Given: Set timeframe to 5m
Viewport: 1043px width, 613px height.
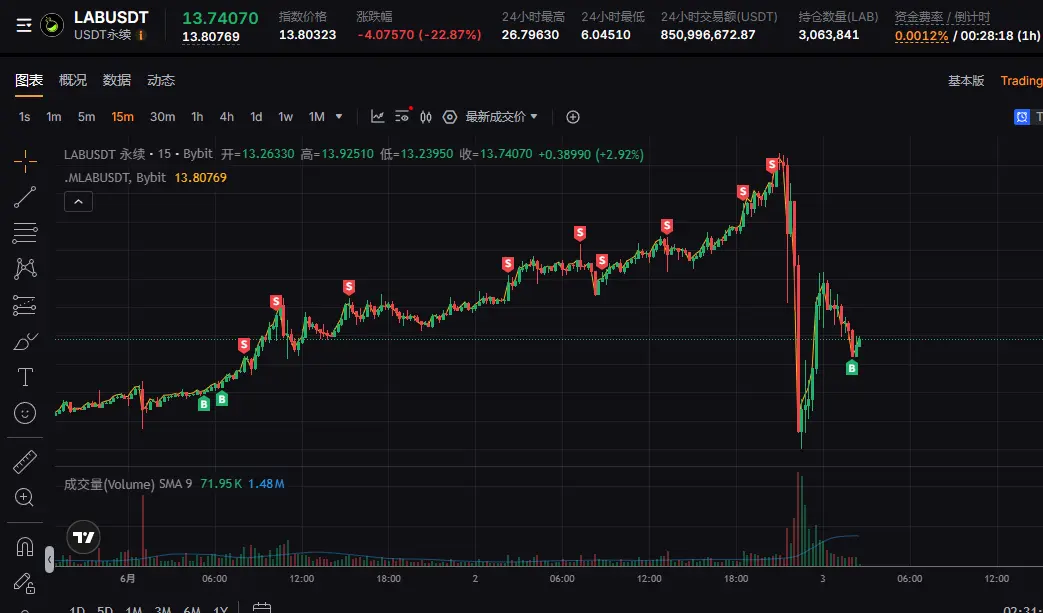Looking at the screenshot, I should coord(86,117).
